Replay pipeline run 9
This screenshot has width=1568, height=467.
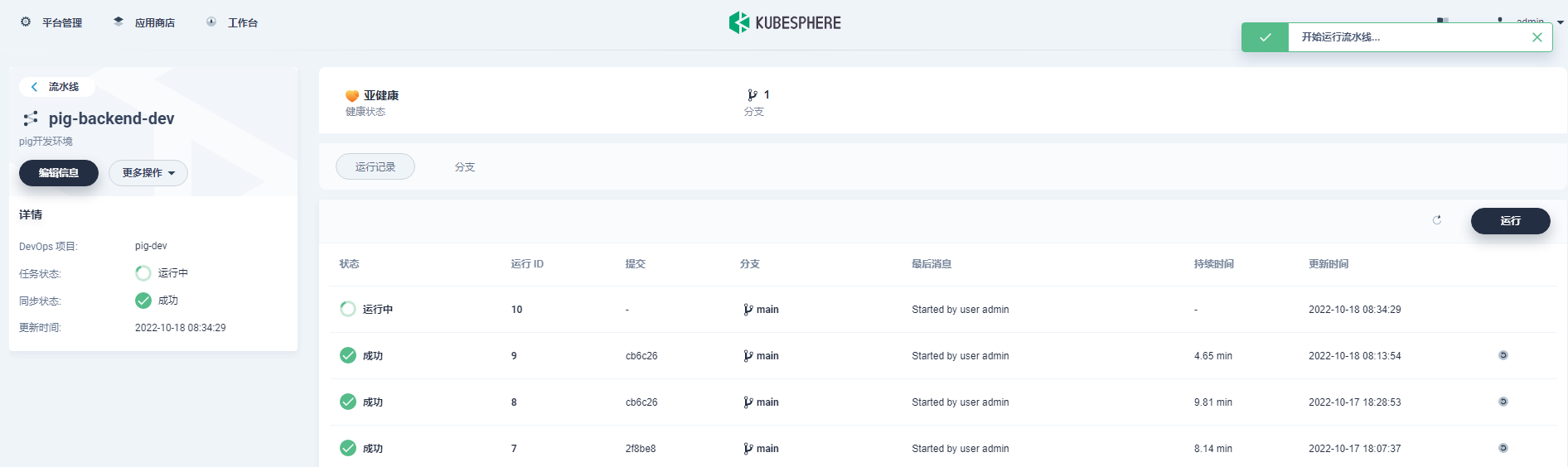1503,355
